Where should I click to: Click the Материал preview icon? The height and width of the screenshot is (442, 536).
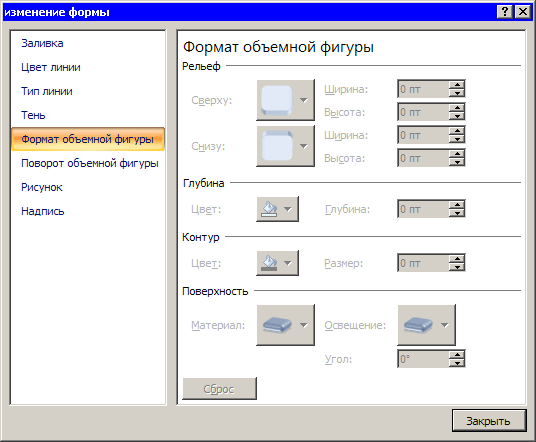click(x=277, y=325)
